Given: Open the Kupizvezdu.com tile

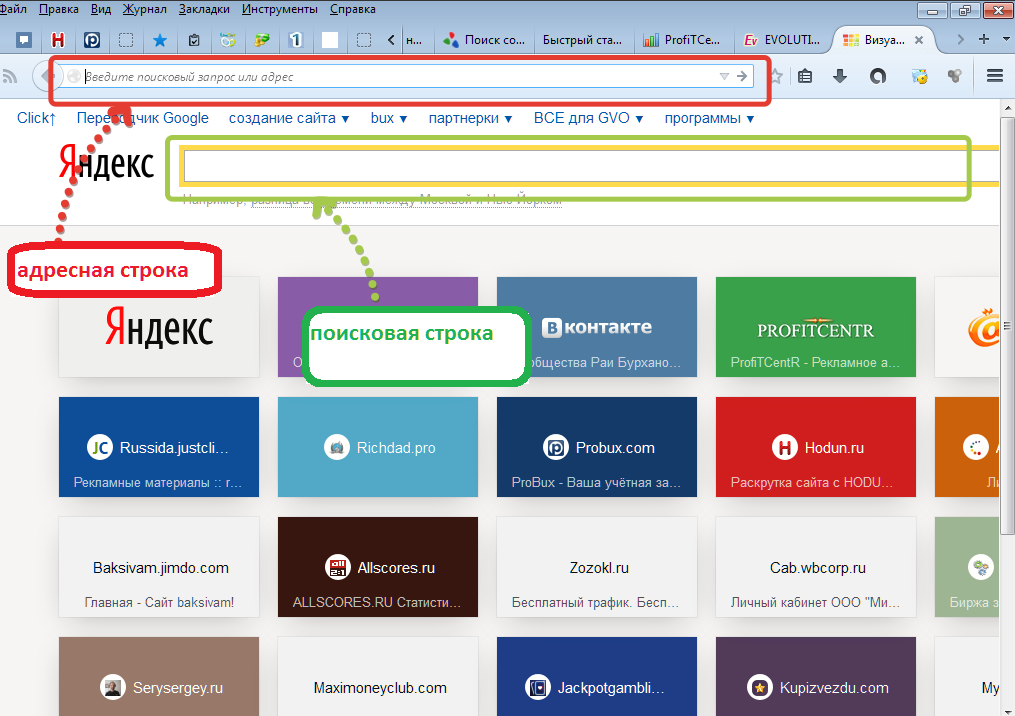Looking at the screenshot, I should click(x=816, y=677).
